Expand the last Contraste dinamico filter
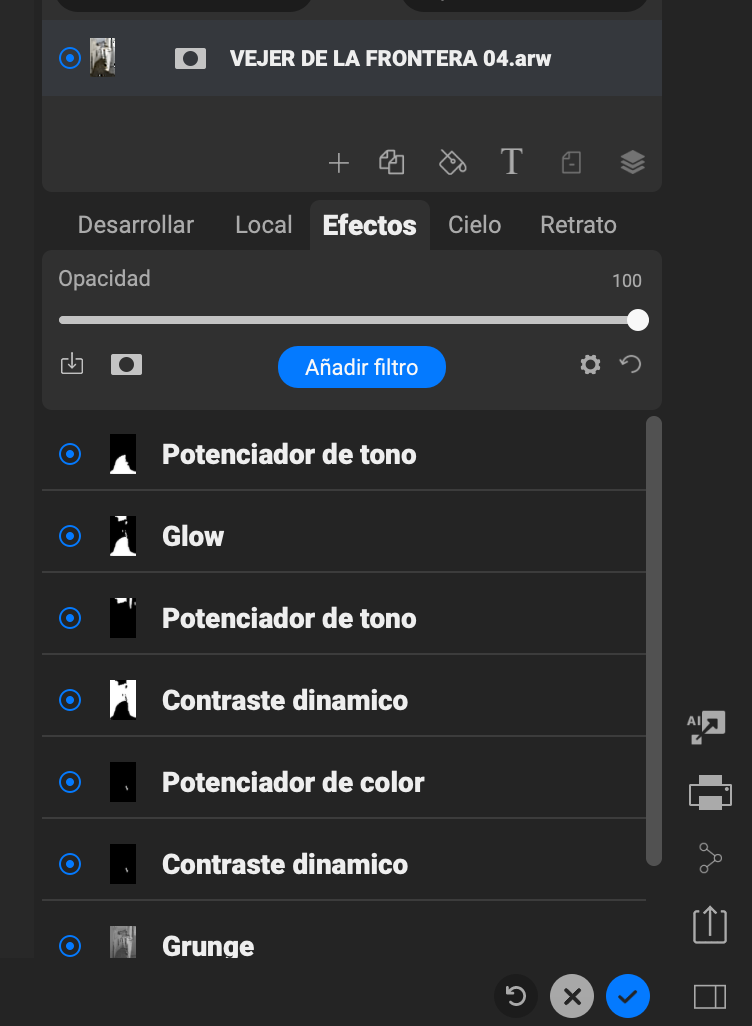Image resolution: width=752 pixels, height=1026 pixels. pyautogui.click(x=285, y=864)
